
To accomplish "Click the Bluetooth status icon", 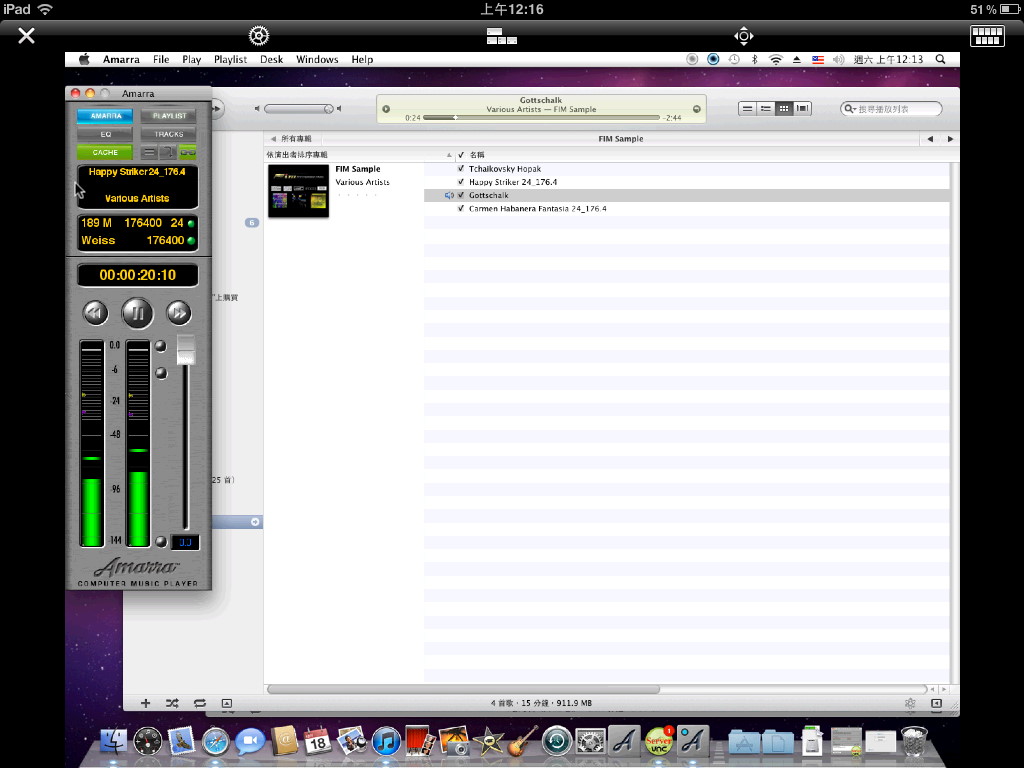I will 754,59.
